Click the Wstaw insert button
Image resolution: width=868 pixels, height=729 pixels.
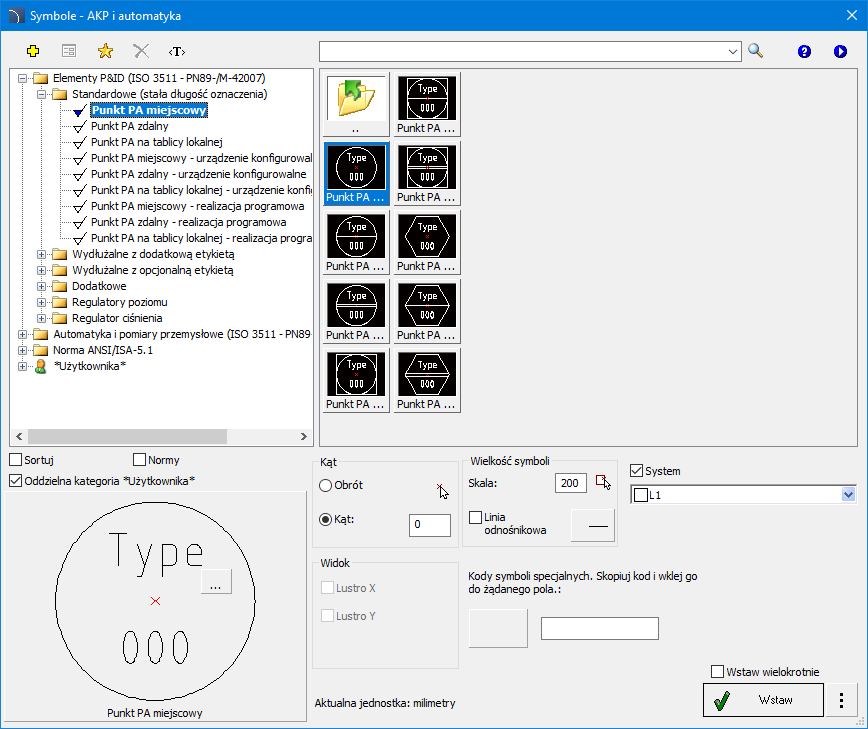coord(764,700)
